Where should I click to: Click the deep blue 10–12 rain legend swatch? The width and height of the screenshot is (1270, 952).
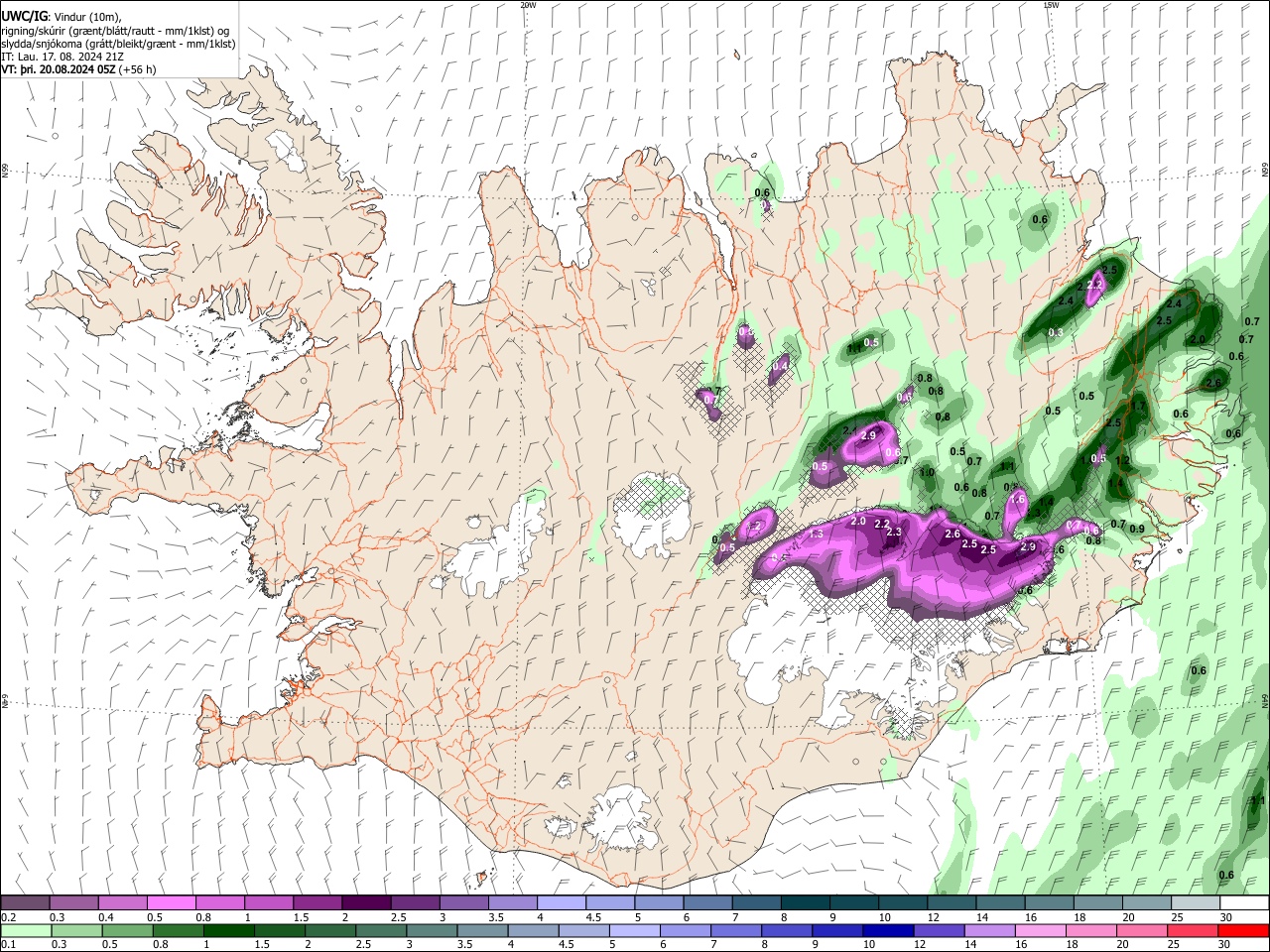pos(887,931)
